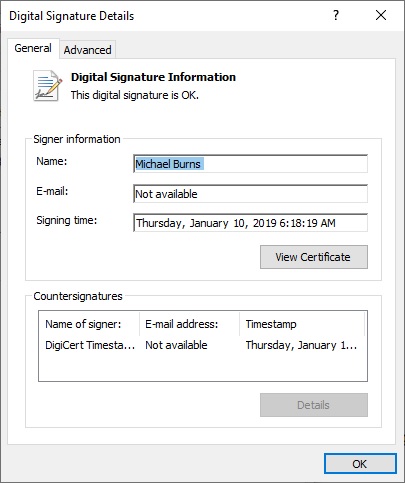Click the disabled Details button
This screenshot has width=405, height=483.
click(x=314, y=405)
